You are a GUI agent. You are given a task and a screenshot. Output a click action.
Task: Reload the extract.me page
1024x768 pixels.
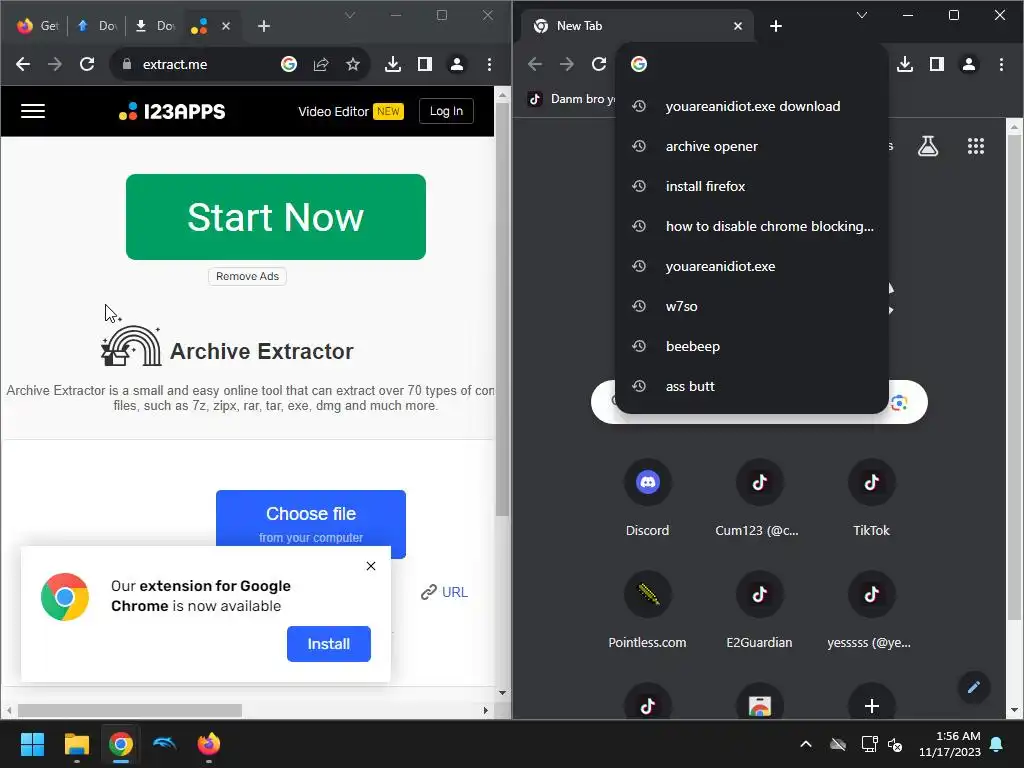coord(87,64)
